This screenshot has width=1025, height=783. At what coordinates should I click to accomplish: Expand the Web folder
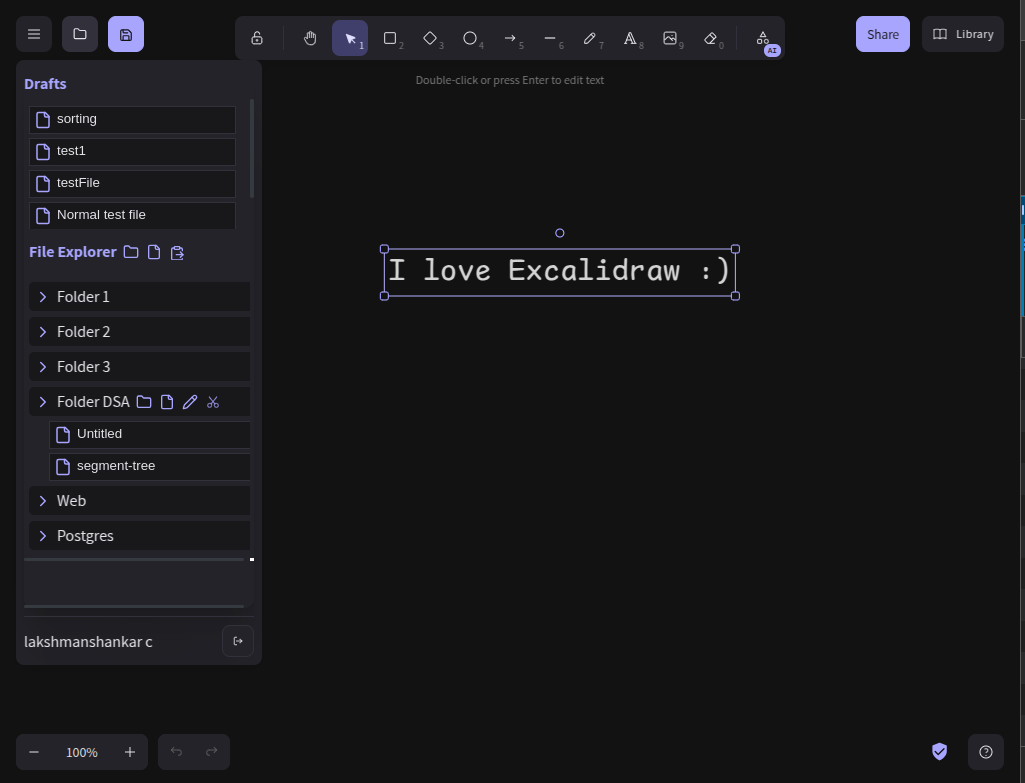140,501
